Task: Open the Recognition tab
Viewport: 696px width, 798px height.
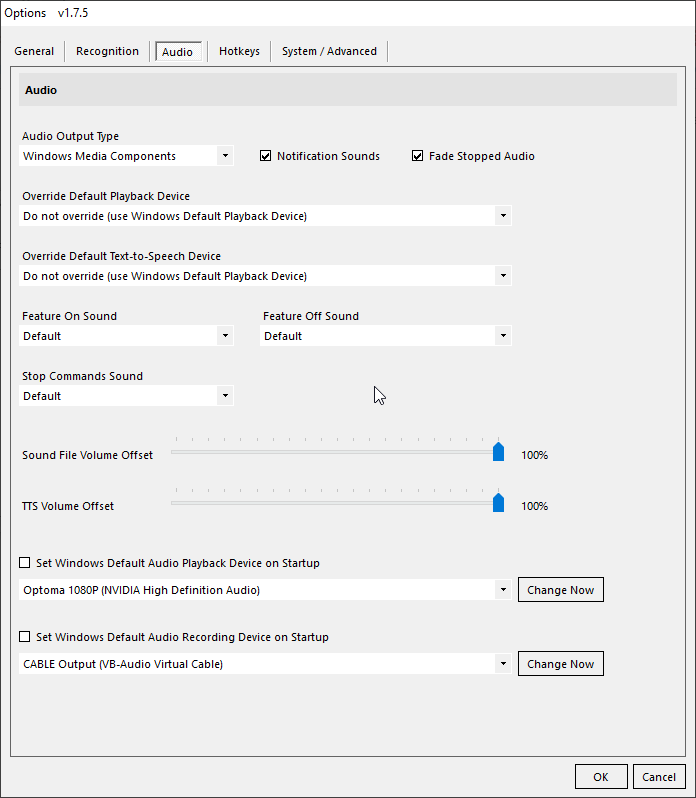Action: [107, 52]
